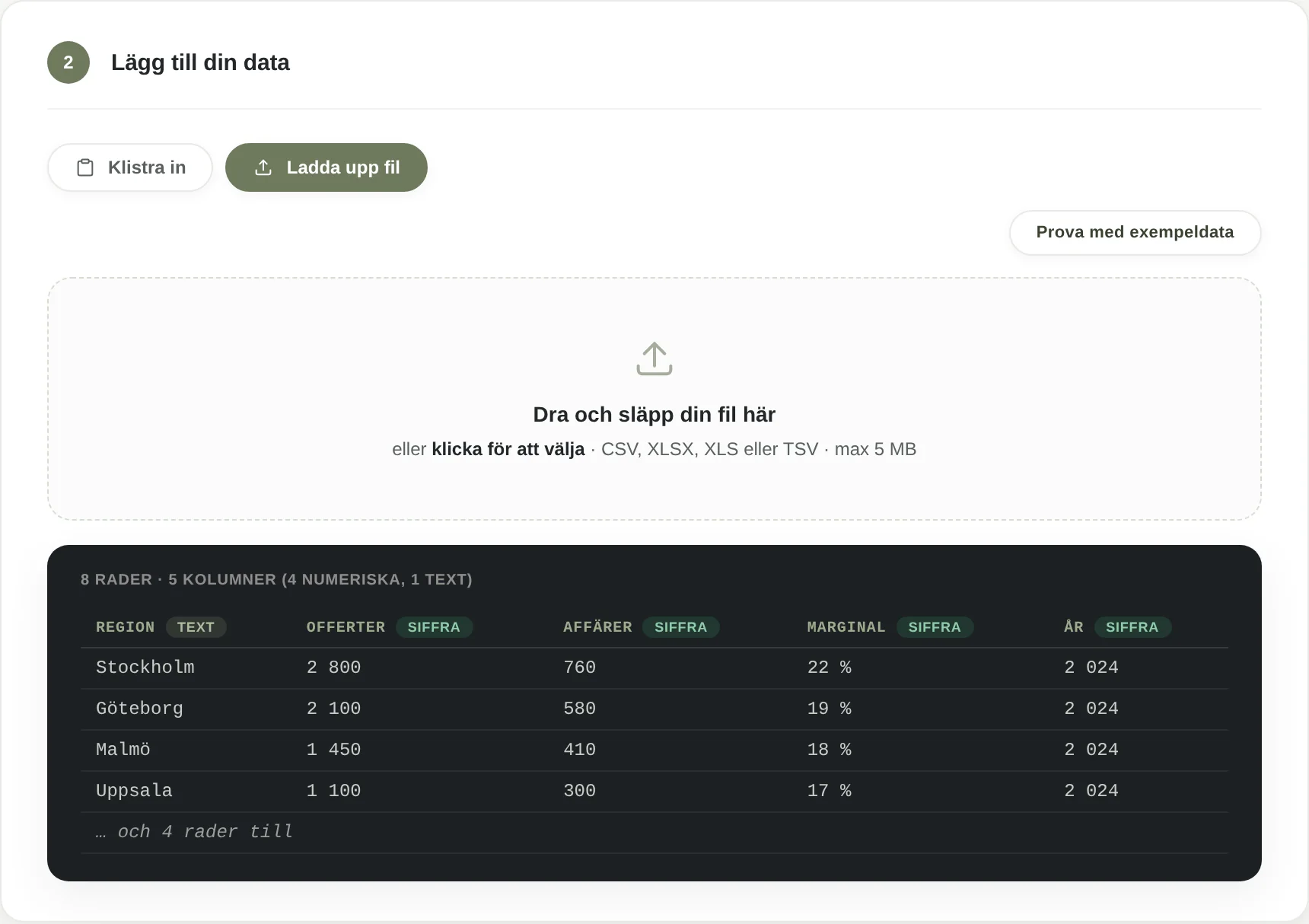Click the '… och 4 rader till' row
The height and width of the screenshot is (924, 1309).
(x=654, y=832)
